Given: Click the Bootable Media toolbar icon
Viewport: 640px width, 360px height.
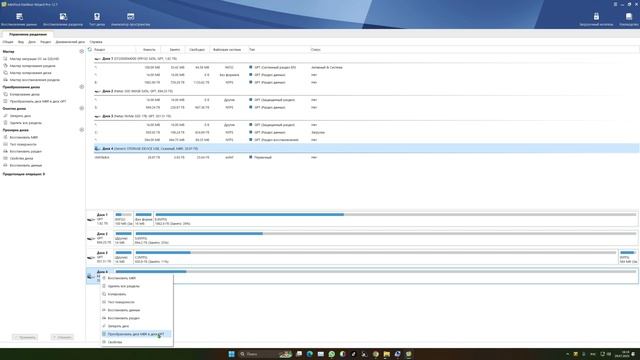Looking at the screenshot, I should (596, 19).
